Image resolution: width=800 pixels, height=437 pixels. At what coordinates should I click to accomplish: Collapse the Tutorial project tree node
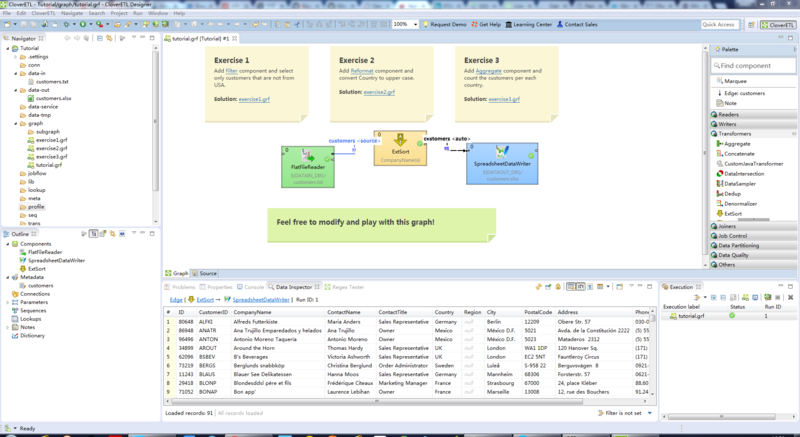(x=8, y=48)
